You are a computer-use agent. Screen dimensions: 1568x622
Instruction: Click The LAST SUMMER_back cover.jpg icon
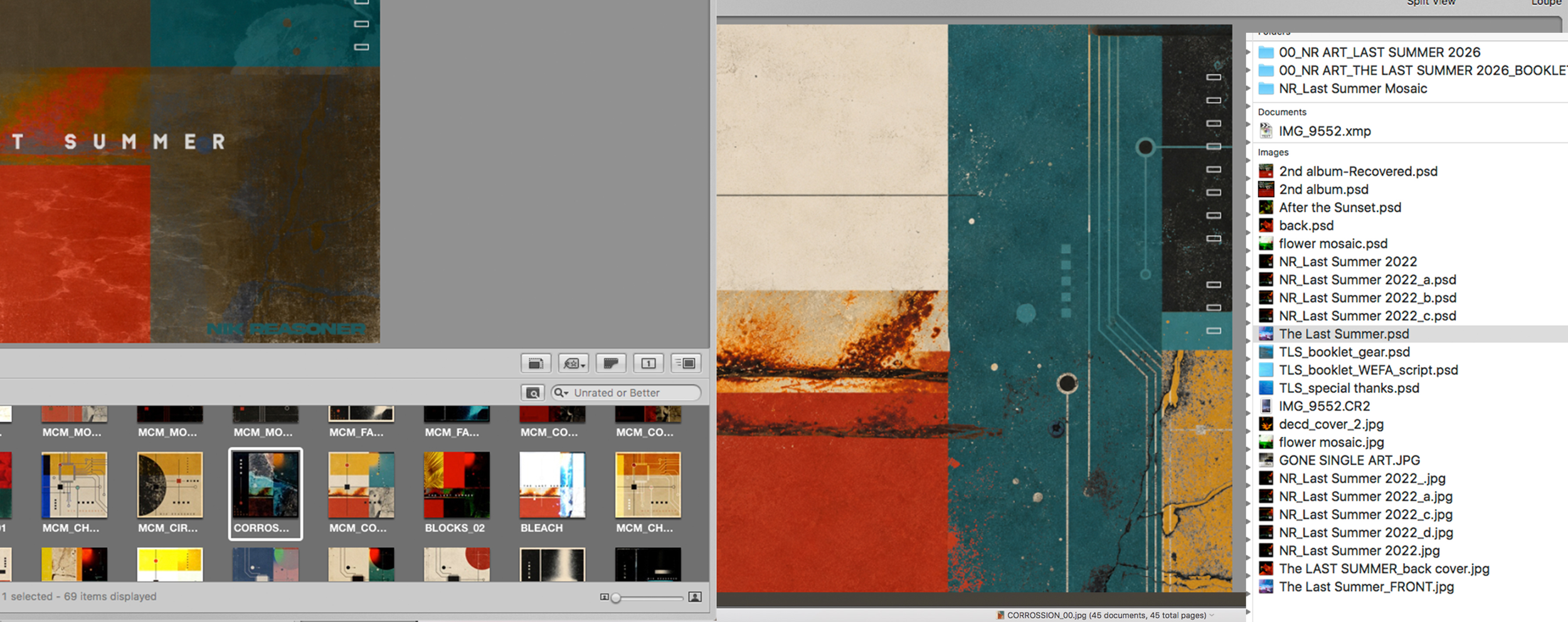click(1266, 569)
